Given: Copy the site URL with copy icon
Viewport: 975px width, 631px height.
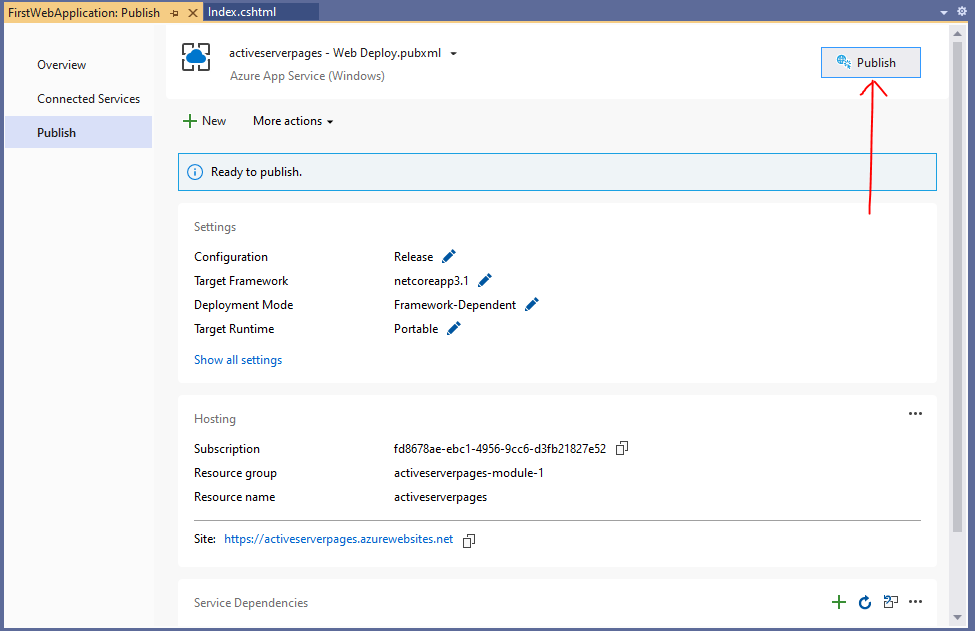Looking at the screenshot, I should click(x=469, y=540).
